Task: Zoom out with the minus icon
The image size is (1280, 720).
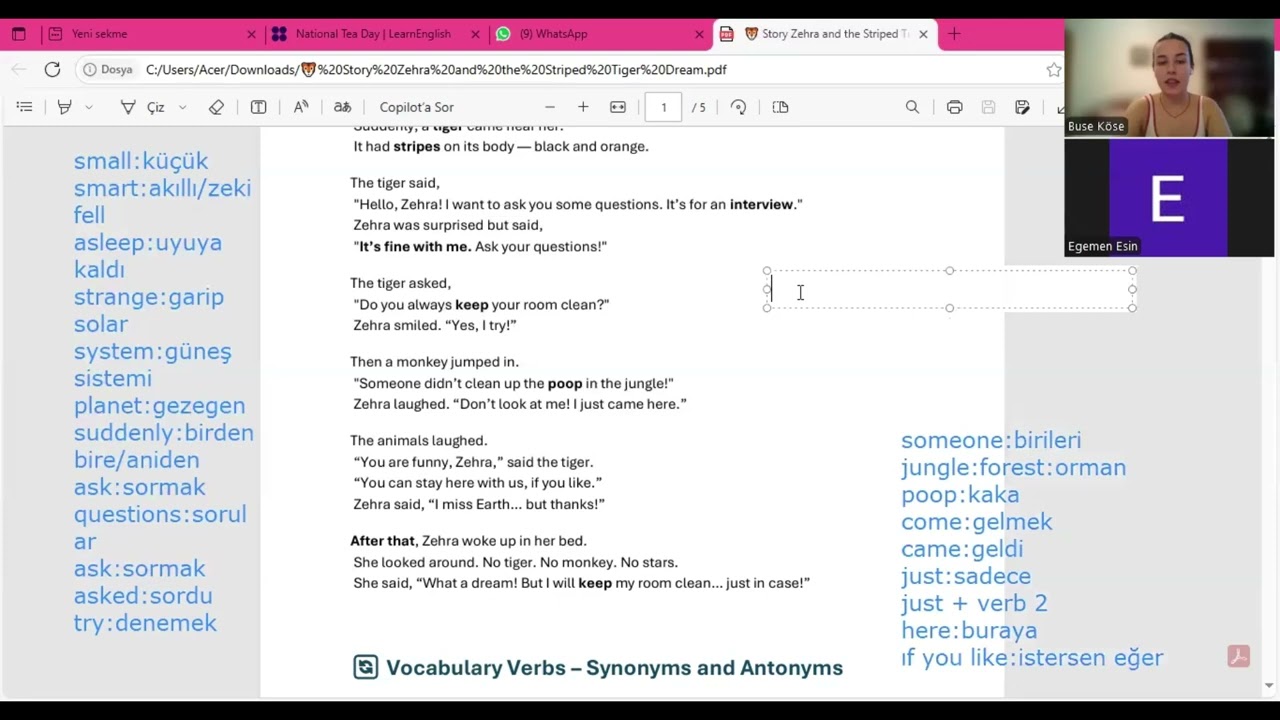Action: tap(549, 107)
